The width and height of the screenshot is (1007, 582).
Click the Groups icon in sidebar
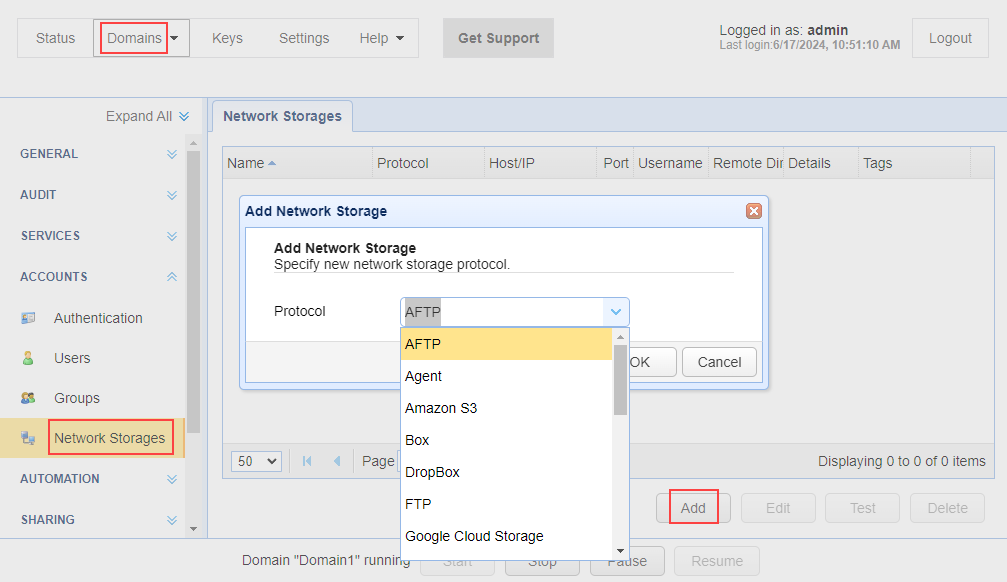pyautogui.click(x=28, y=398)
